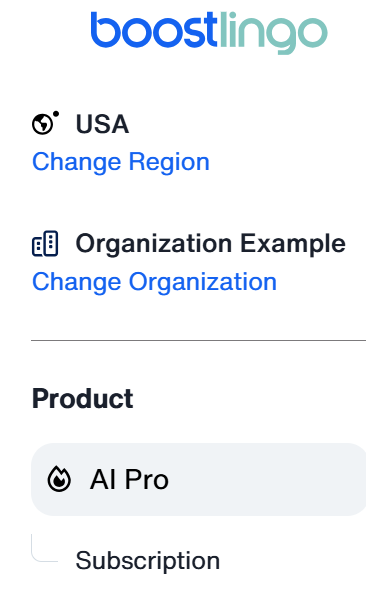Open the Change Region link

(121, 162)
